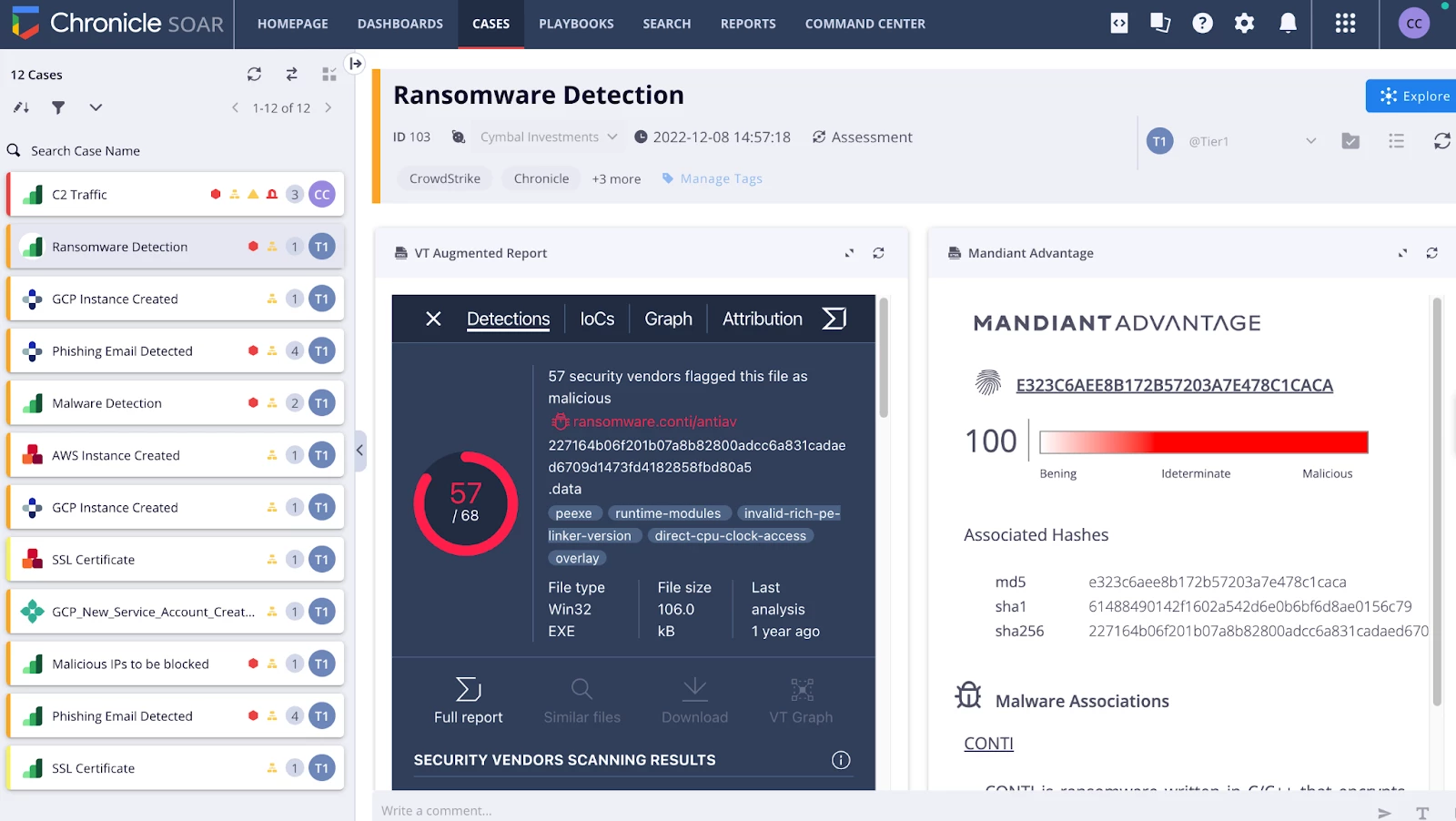Show the +3 more tags
Image resolution: width=1456 pixels, height=821 pixels.
(x=616, y=179)
